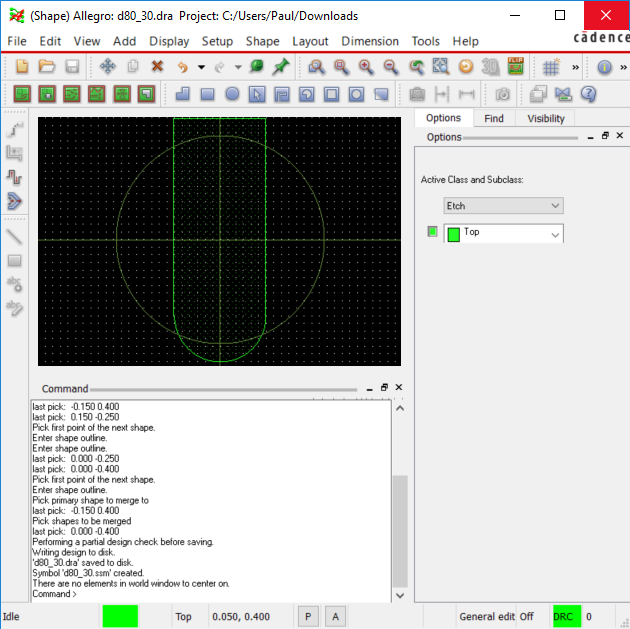Open the Layout menu
This screenshot has height=629, width=630.
pyautogui.click(x=310, y=41)
